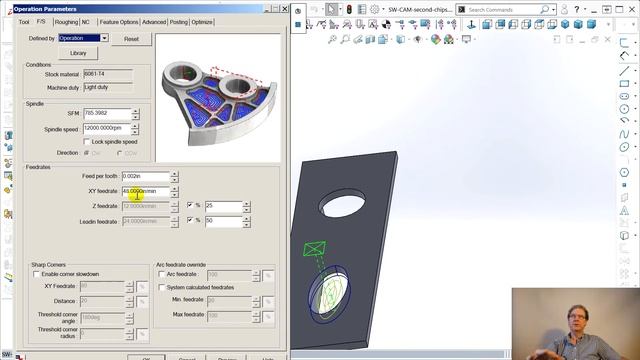Toggle the Section View icon
This screenshot has width=640, height=360.
pos(370,39)
